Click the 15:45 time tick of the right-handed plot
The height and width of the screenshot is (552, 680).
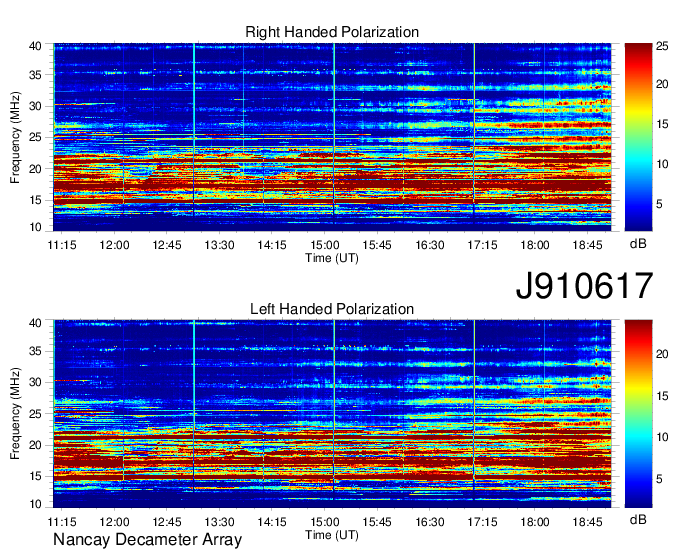[377, 245]
